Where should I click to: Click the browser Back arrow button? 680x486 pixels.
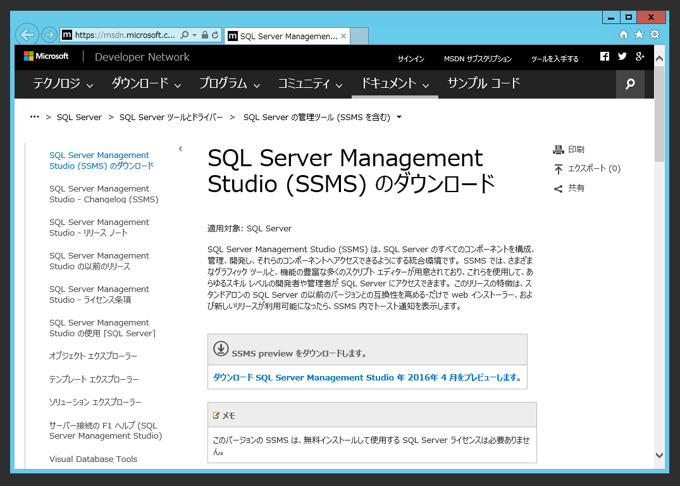tap(27, 34)
